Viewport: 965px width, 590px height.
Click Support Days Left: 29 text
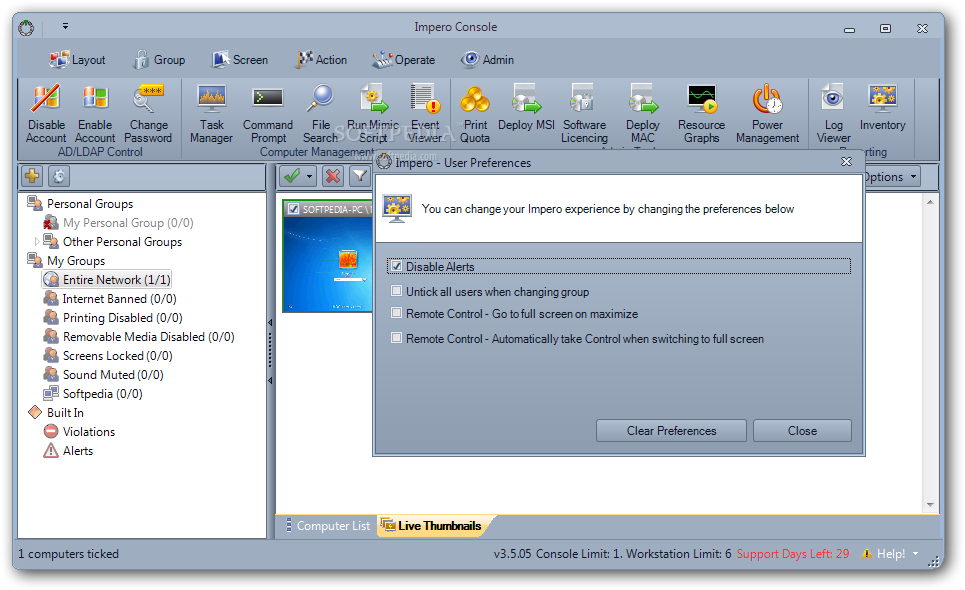pyautogui.click(x=793, y=554)
